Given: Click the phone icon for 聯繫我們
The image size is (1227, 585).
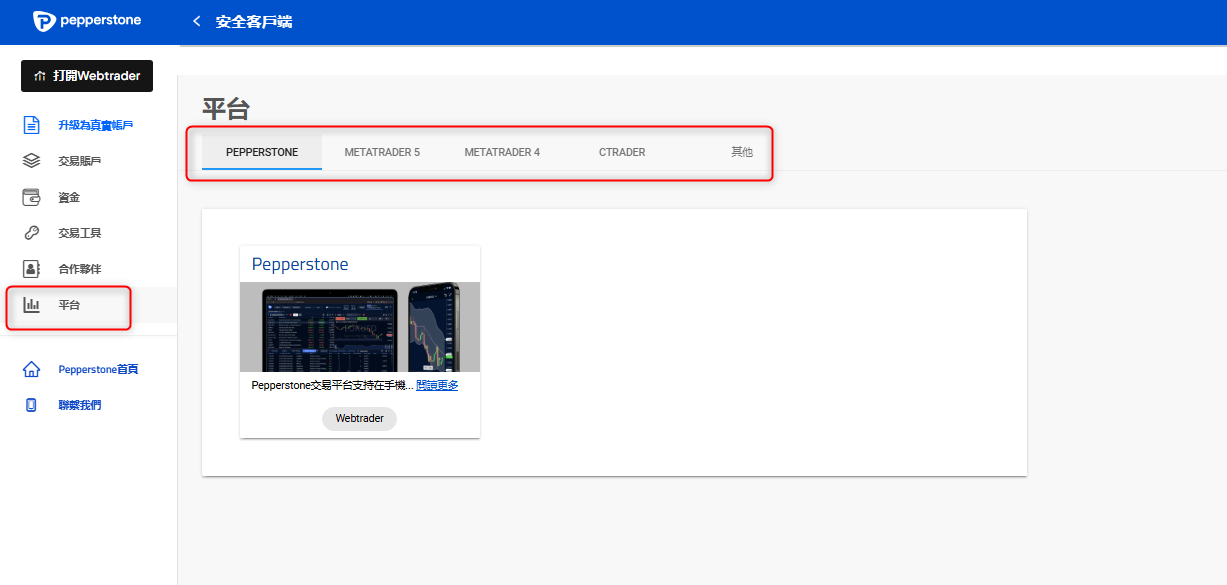Looking at the screenshot, I should pyautogui.click(x=32, y=405).
